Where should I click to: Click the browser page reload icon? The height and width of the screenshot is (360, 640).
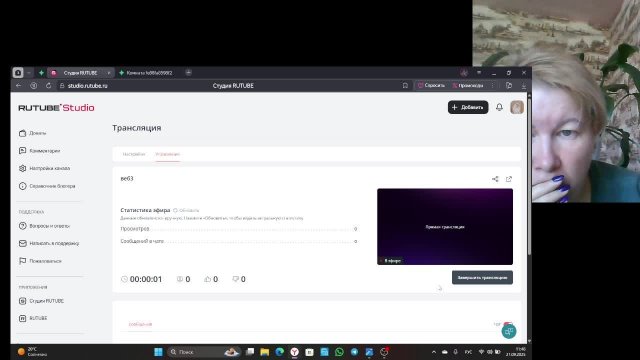pos(49,86)
